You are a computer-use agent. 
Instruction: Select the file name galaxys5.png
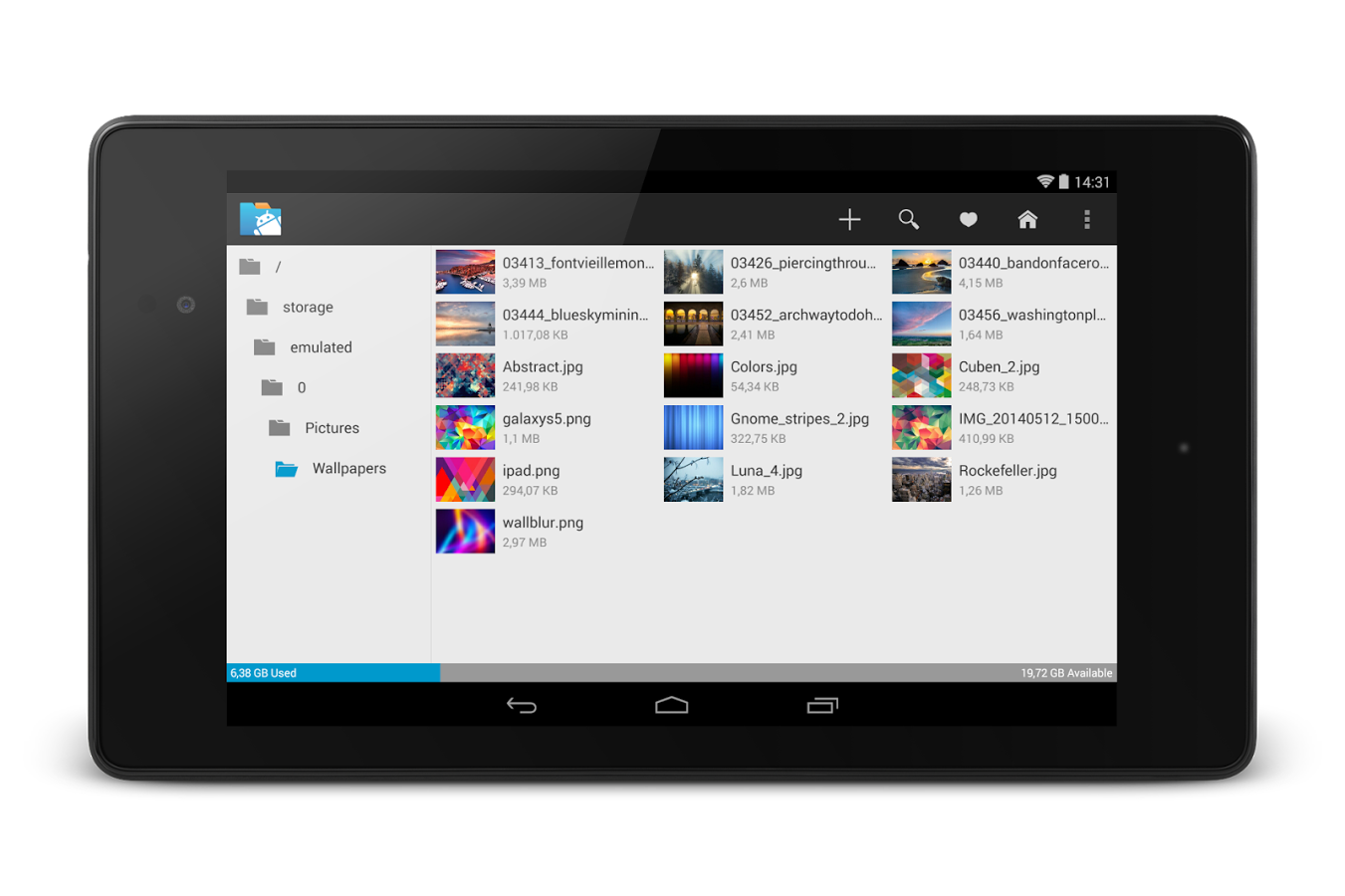coord(547,418)
